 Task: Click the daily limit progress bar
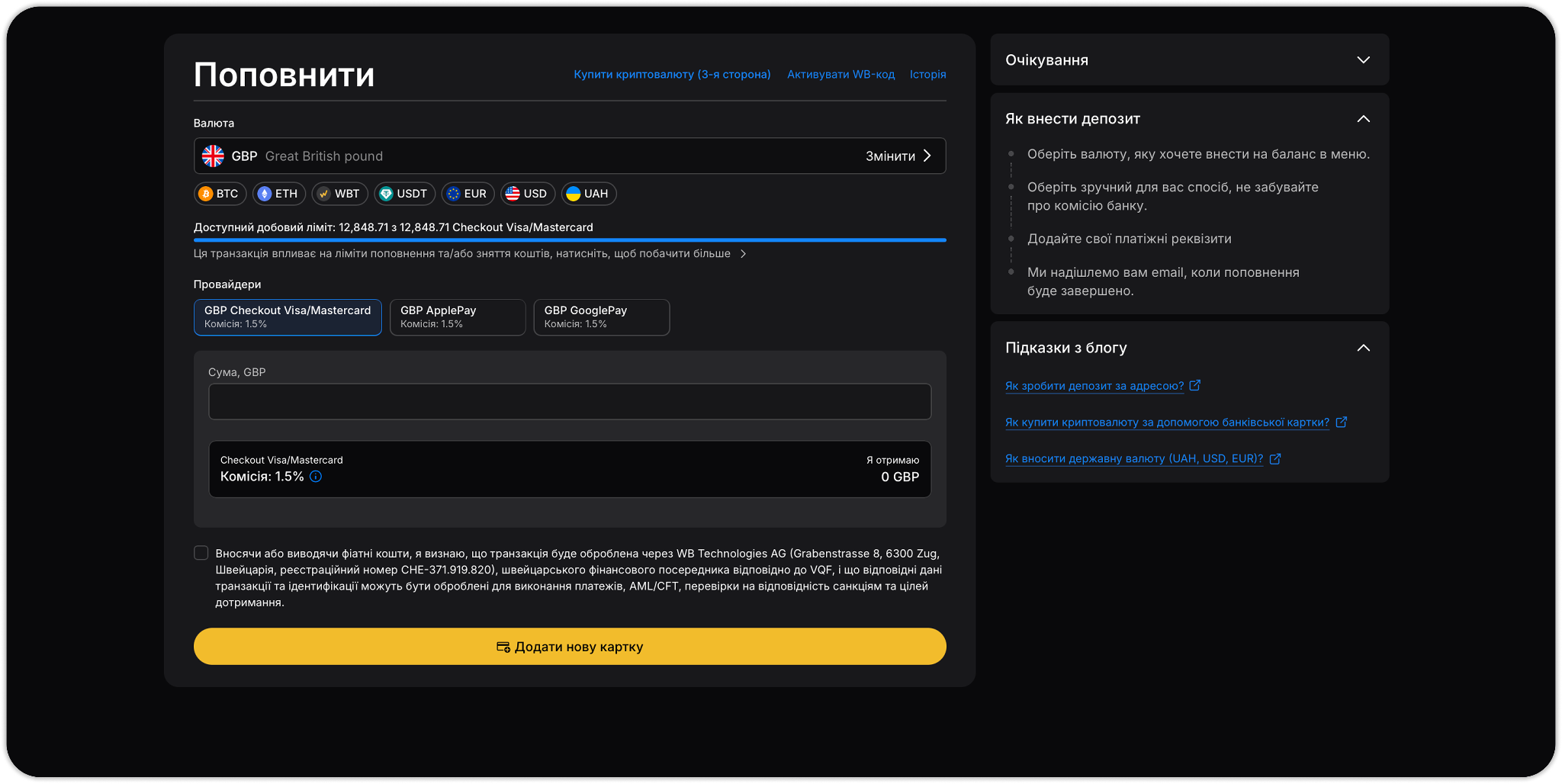(570, 240)
